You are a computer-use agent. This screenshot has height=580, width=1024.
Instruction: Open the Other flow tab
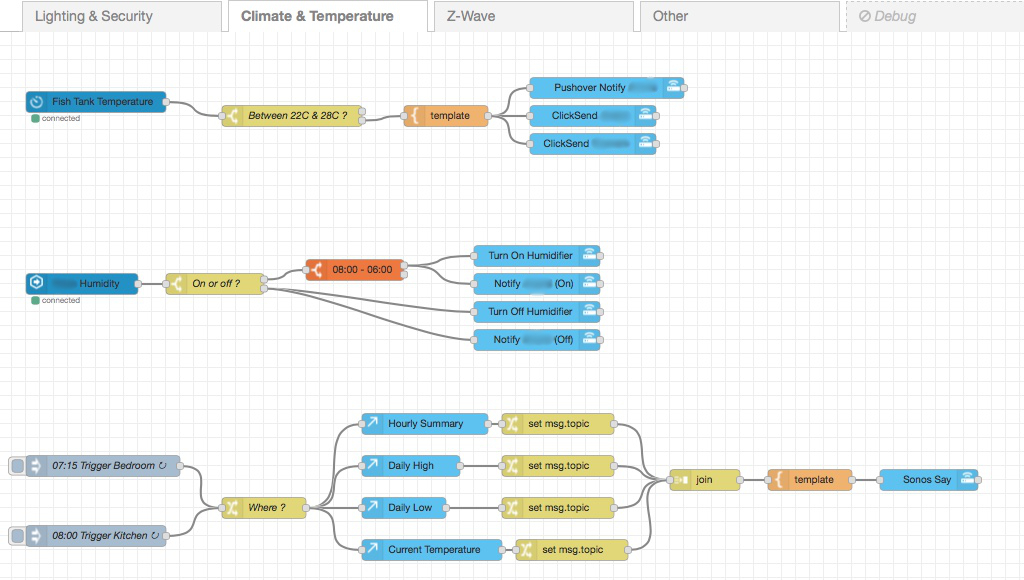click(739, 16)
